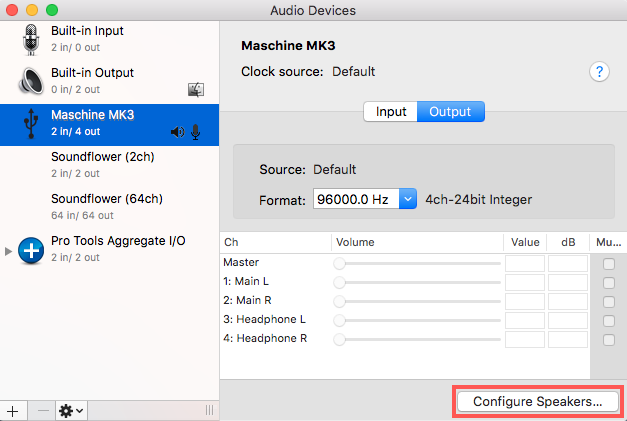Click the Ch column header
This screenshot has width=627, height=421.
[276, 242]
